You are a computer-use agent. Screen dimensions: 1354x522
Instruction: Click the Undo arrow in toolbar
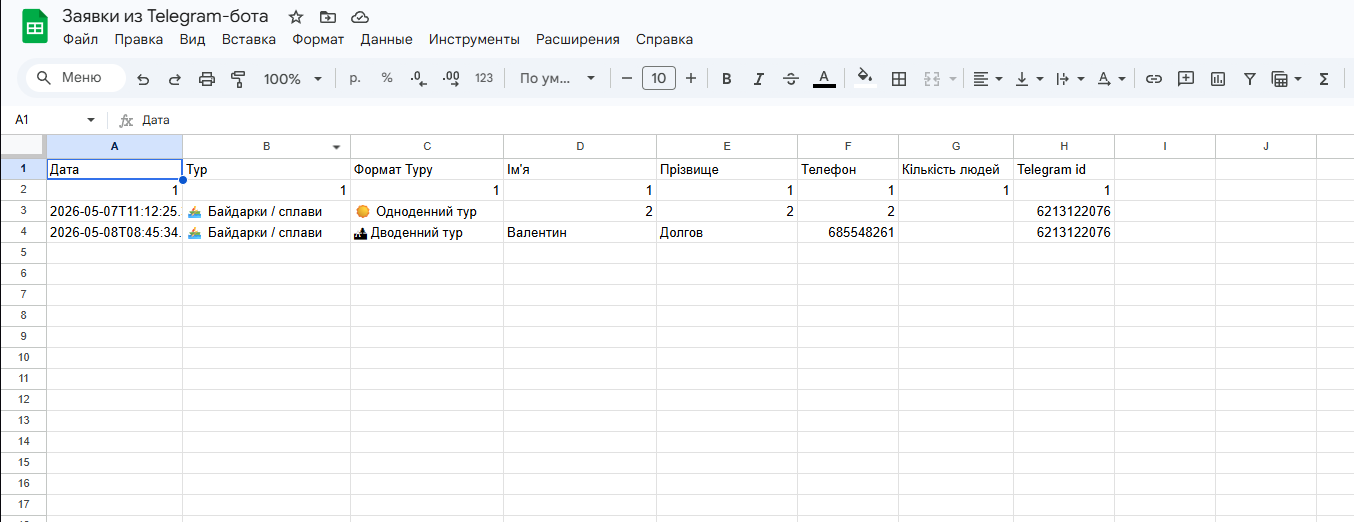tap(143, 79)
